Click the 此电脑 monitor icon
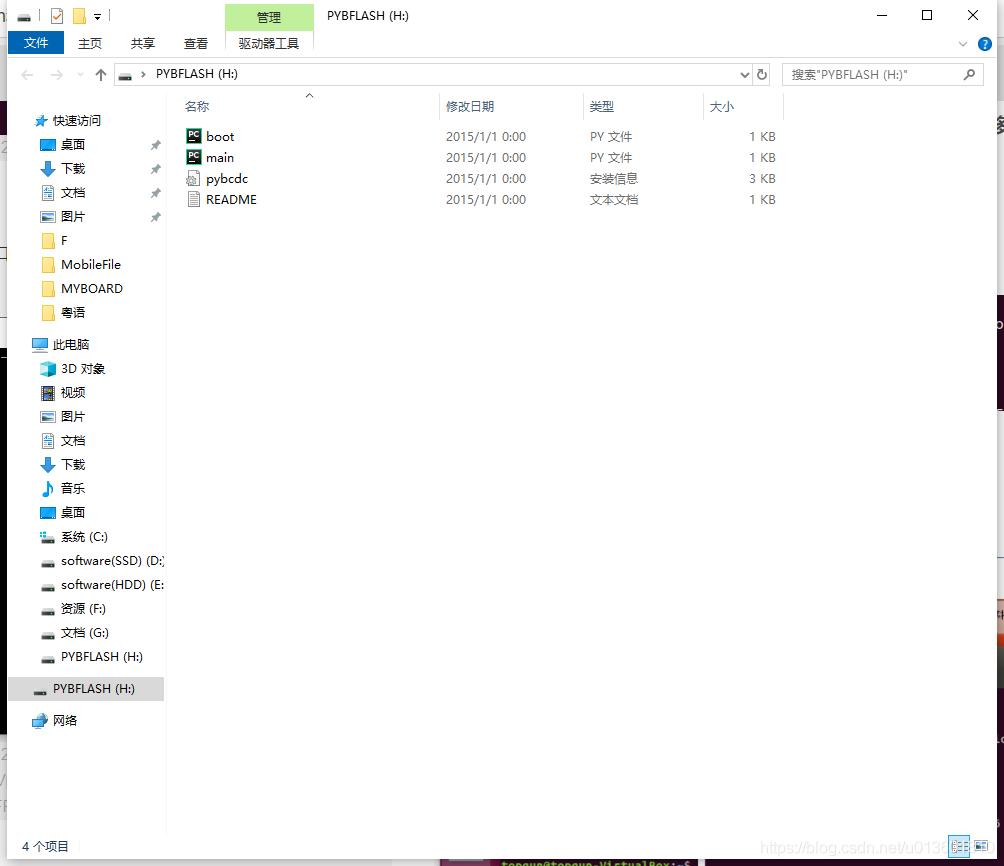 [40, 345]
